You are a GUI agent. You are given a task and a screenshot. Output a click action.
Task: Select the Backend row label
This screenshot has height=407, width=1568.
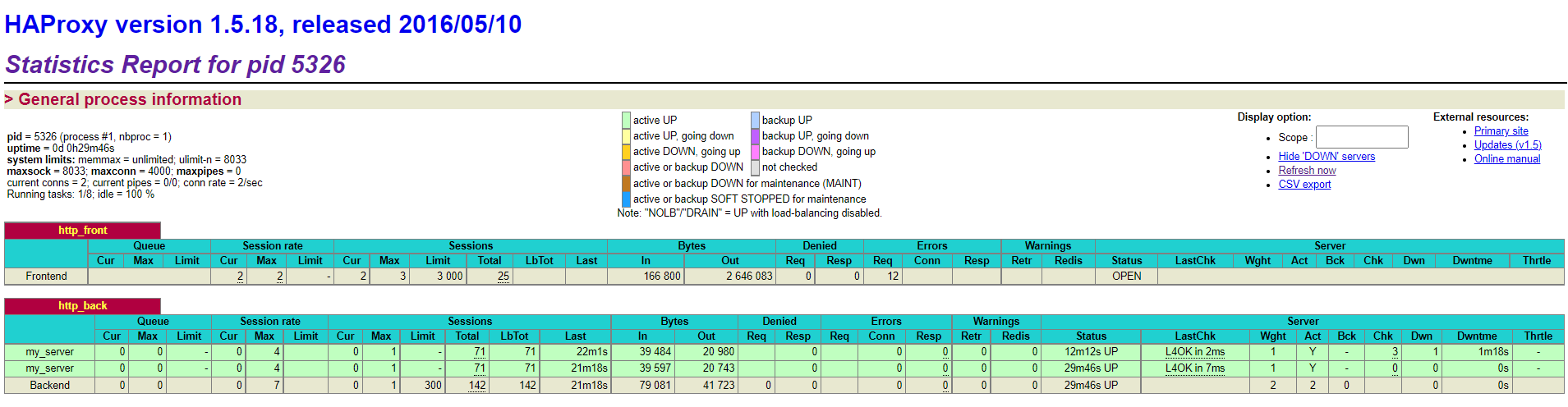coord(49,385)
